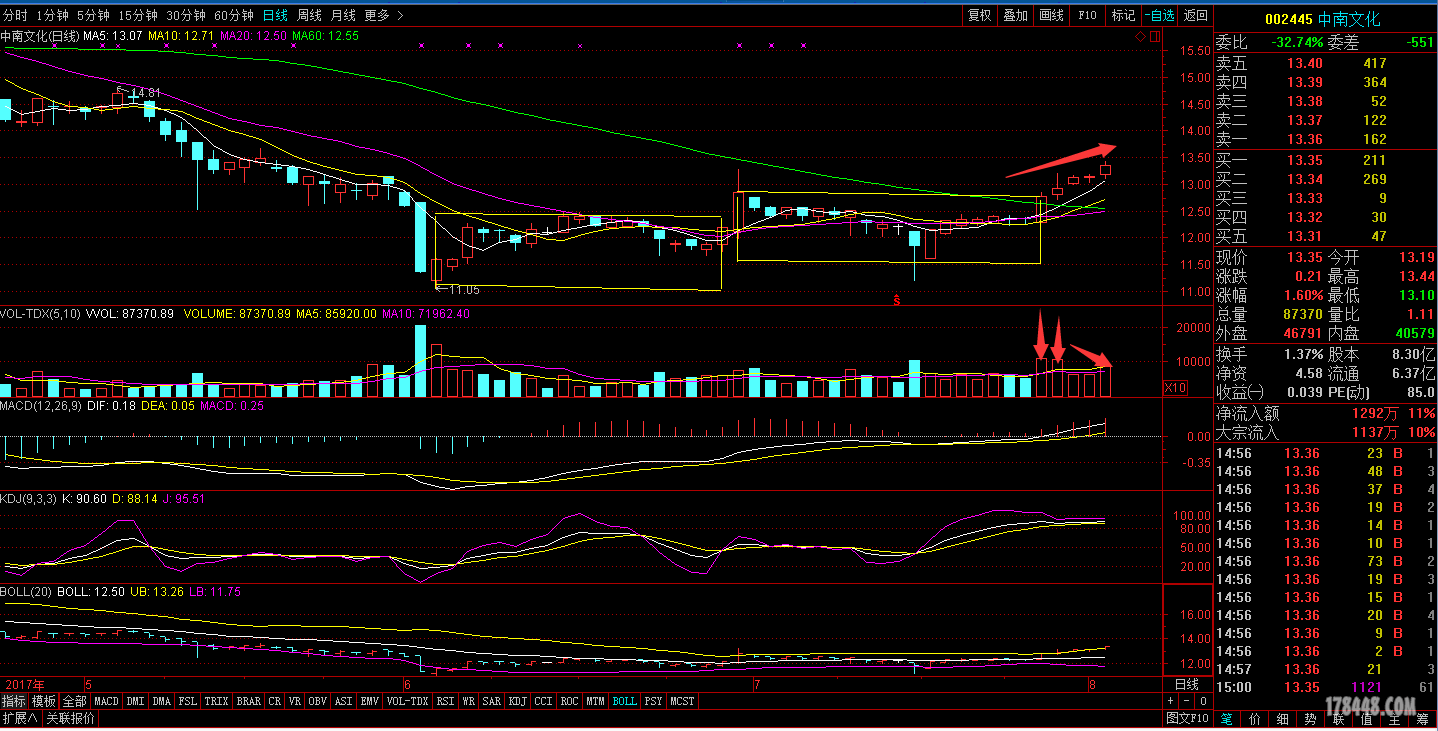
Task: Select the 细 detail tab
Action: click(x=1283, y=719)
